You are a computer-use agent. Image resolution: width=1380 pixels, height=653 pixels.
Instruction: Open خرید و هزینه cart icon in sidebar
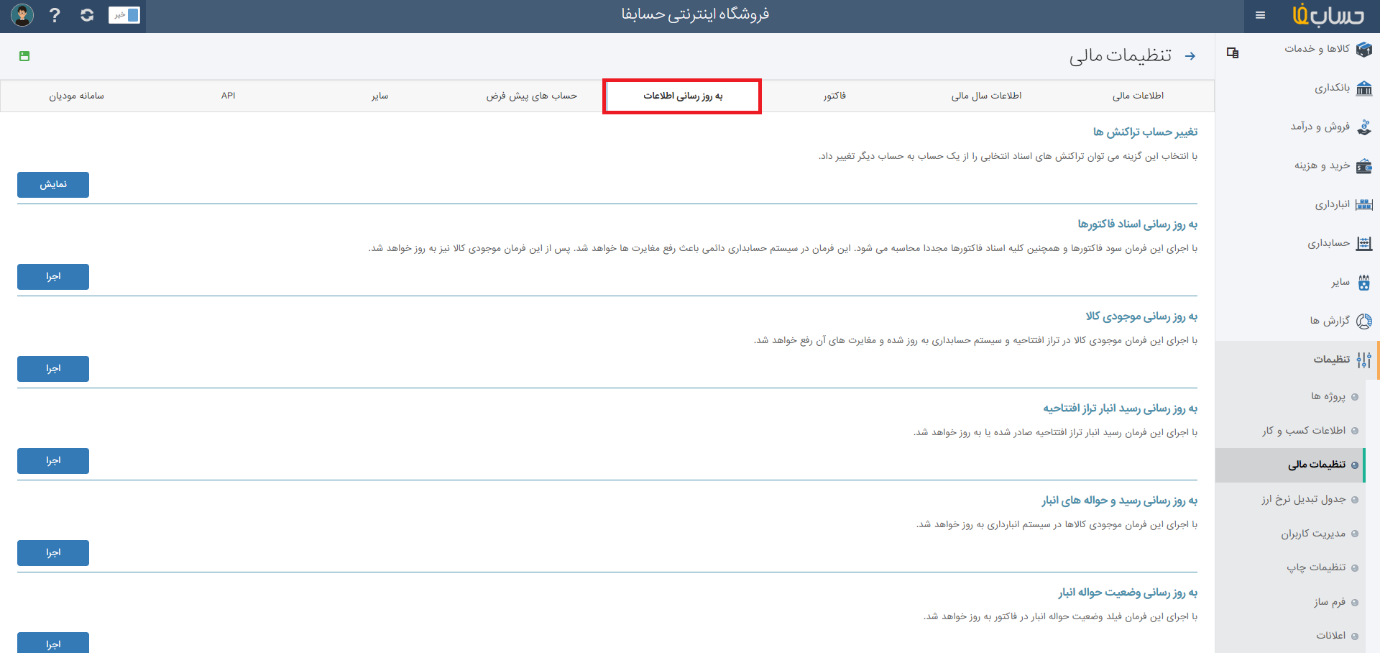click(1364, 166)
